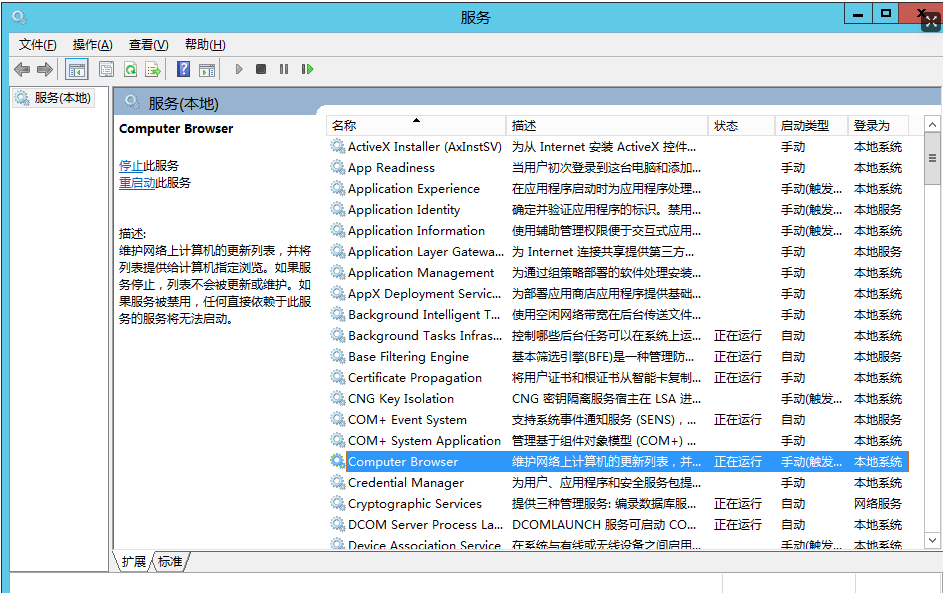Select the Application Layer Gateway service
Image resolution: width=943 pixels, height=593 pixels.
(618, 251)
